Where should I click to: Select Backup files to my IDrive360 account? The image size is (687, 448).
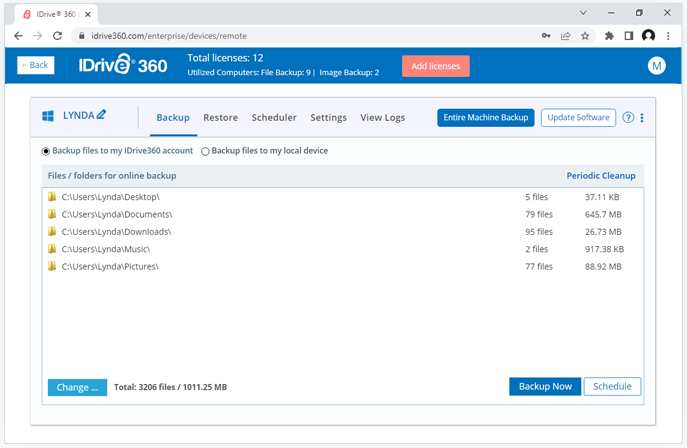46,151
